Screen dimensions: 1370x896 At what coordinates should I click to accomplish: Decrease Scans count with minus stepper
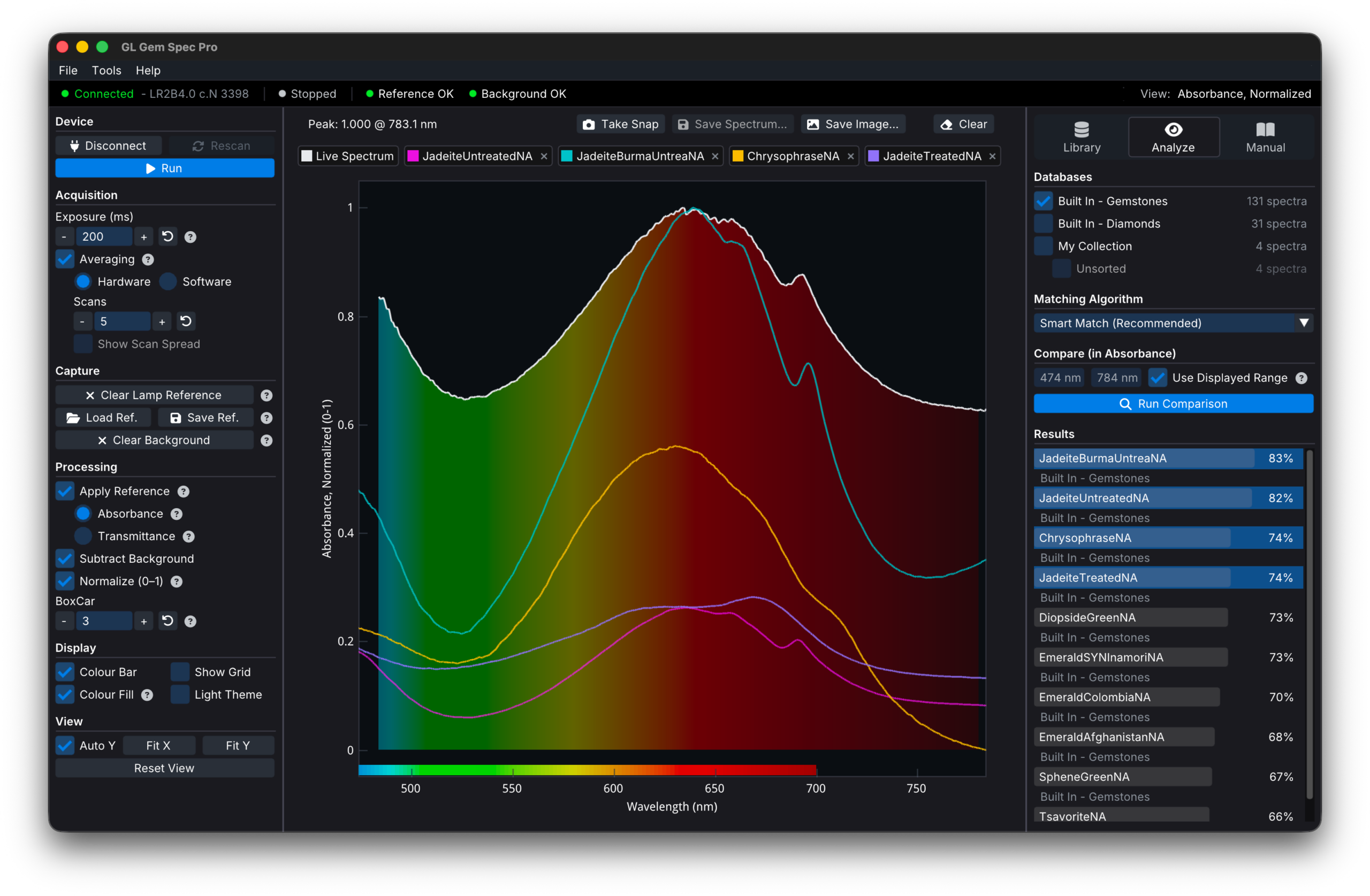[x=82, y=321]
